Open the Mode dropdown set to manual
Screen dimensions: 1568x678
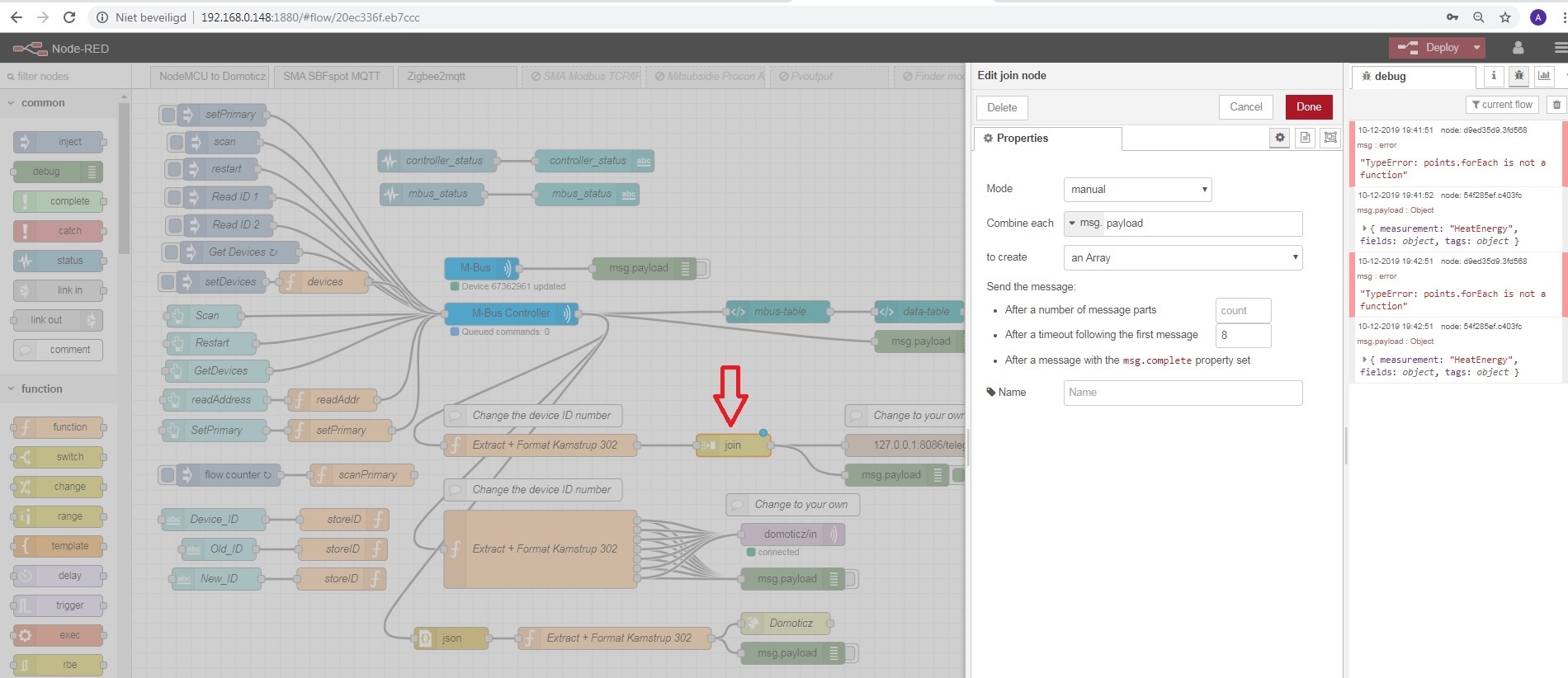point(1136,190)
